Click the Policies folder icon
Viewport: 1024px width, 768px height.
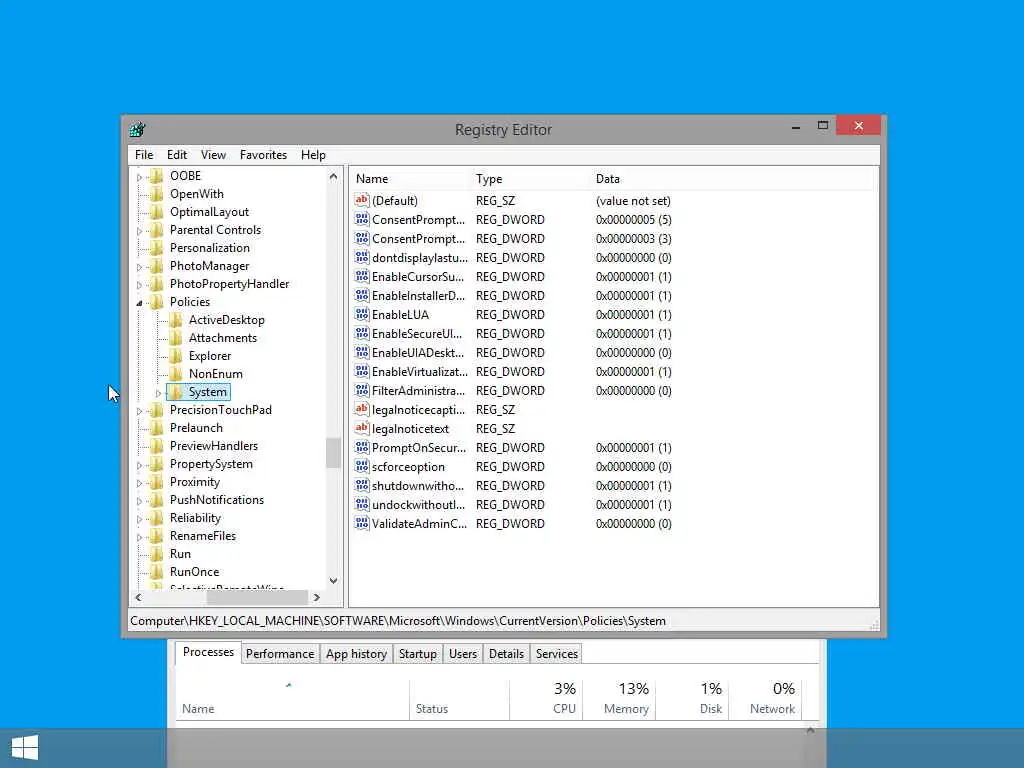pyautogui.click(x=157, y=302)
